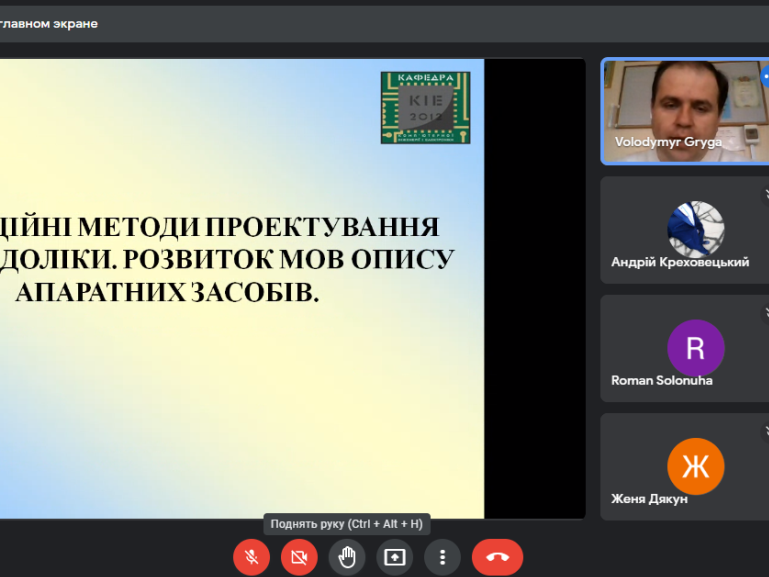Turn on the camera

click(x=299, y=557)
